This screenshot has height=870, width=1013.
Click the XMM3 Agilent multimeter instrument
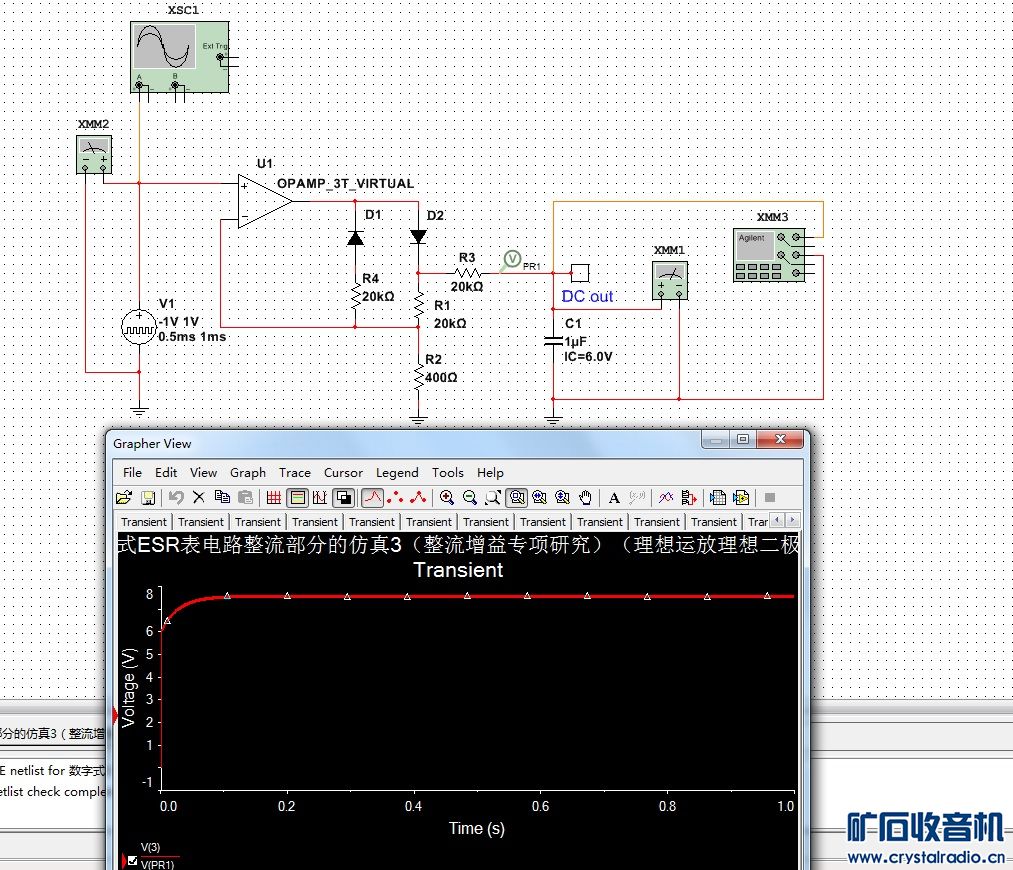tap(769, 253)
